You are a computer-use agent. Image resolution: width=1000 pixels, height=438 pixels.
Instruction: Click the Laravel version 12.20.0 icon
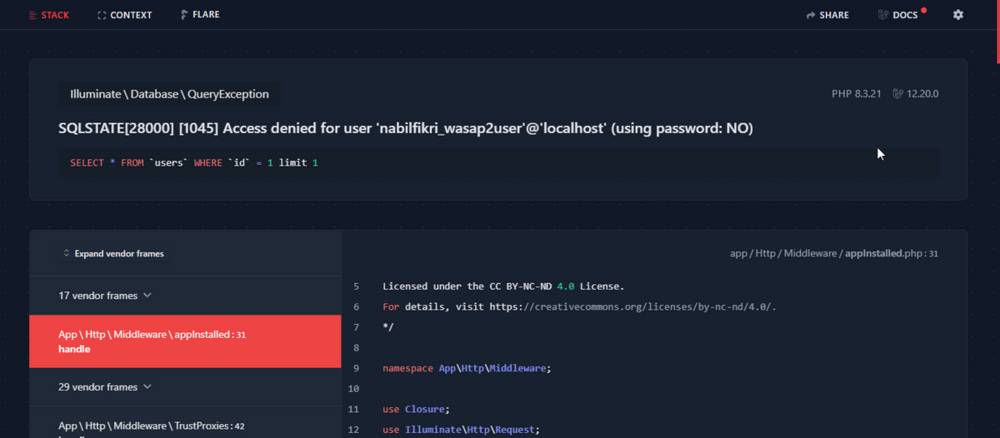coord(898,94)
